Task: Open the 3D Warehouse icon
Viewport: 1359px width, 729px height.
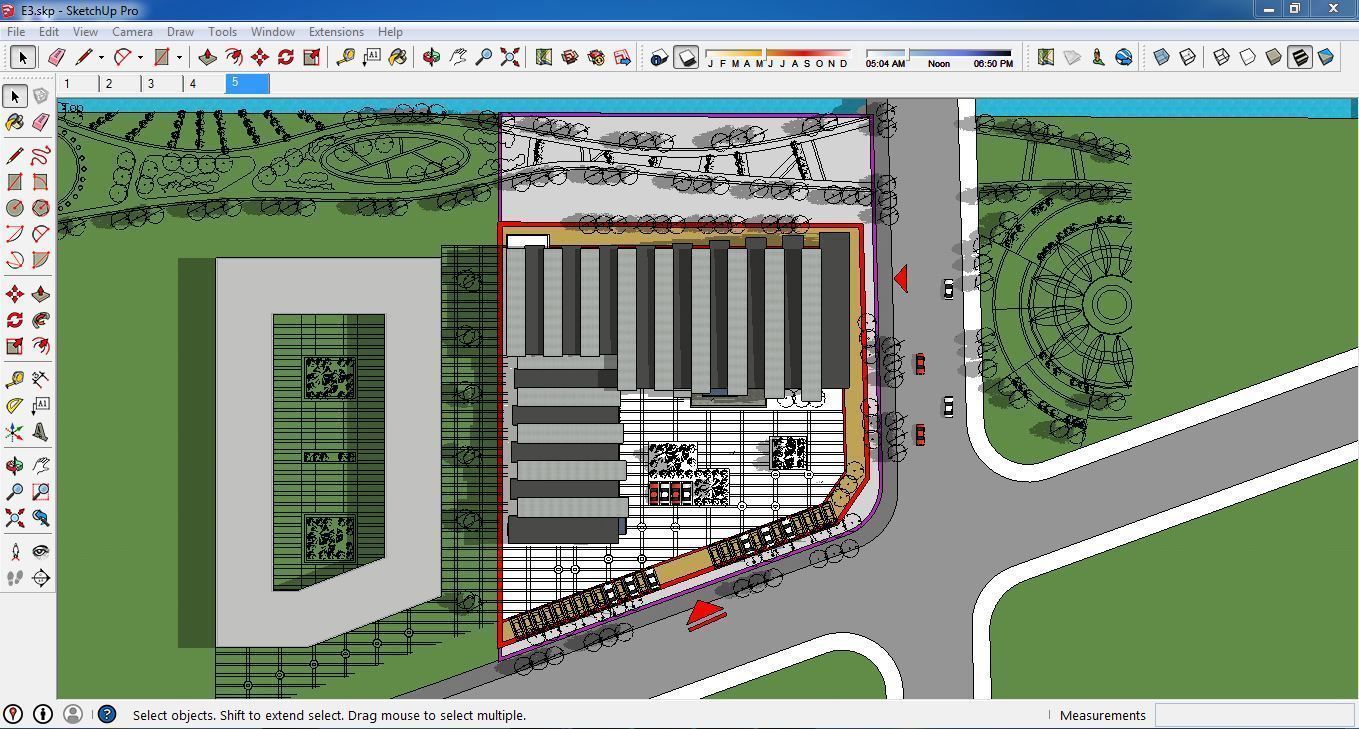Action: tap(570, 57)
